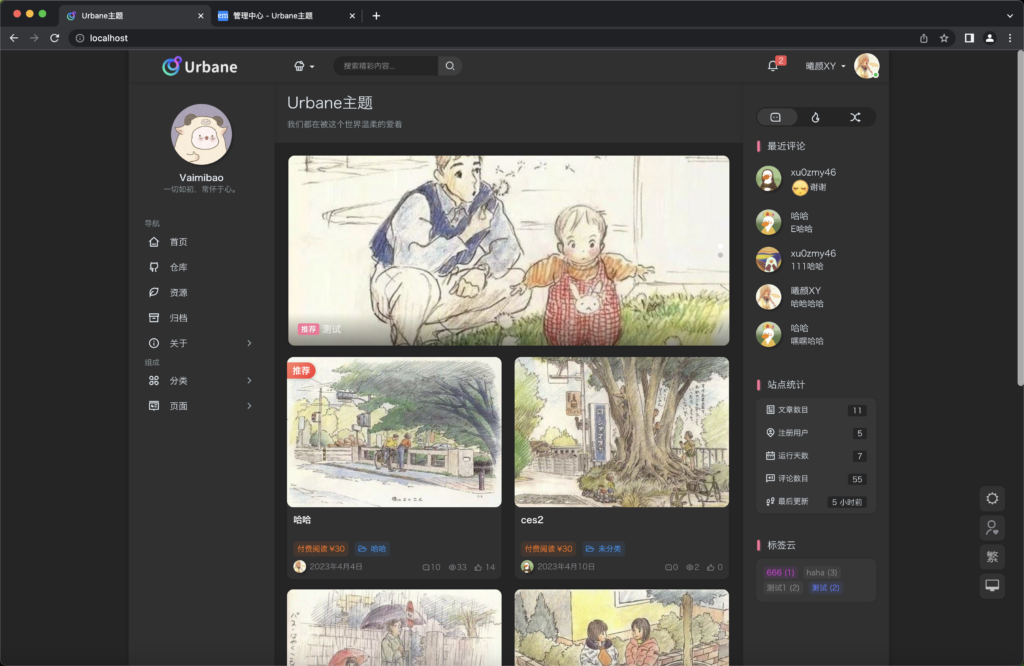Screen dimensions: 1024x666
Task: Toggle the monitor display mode button
Action: click(x=992, y=585)
